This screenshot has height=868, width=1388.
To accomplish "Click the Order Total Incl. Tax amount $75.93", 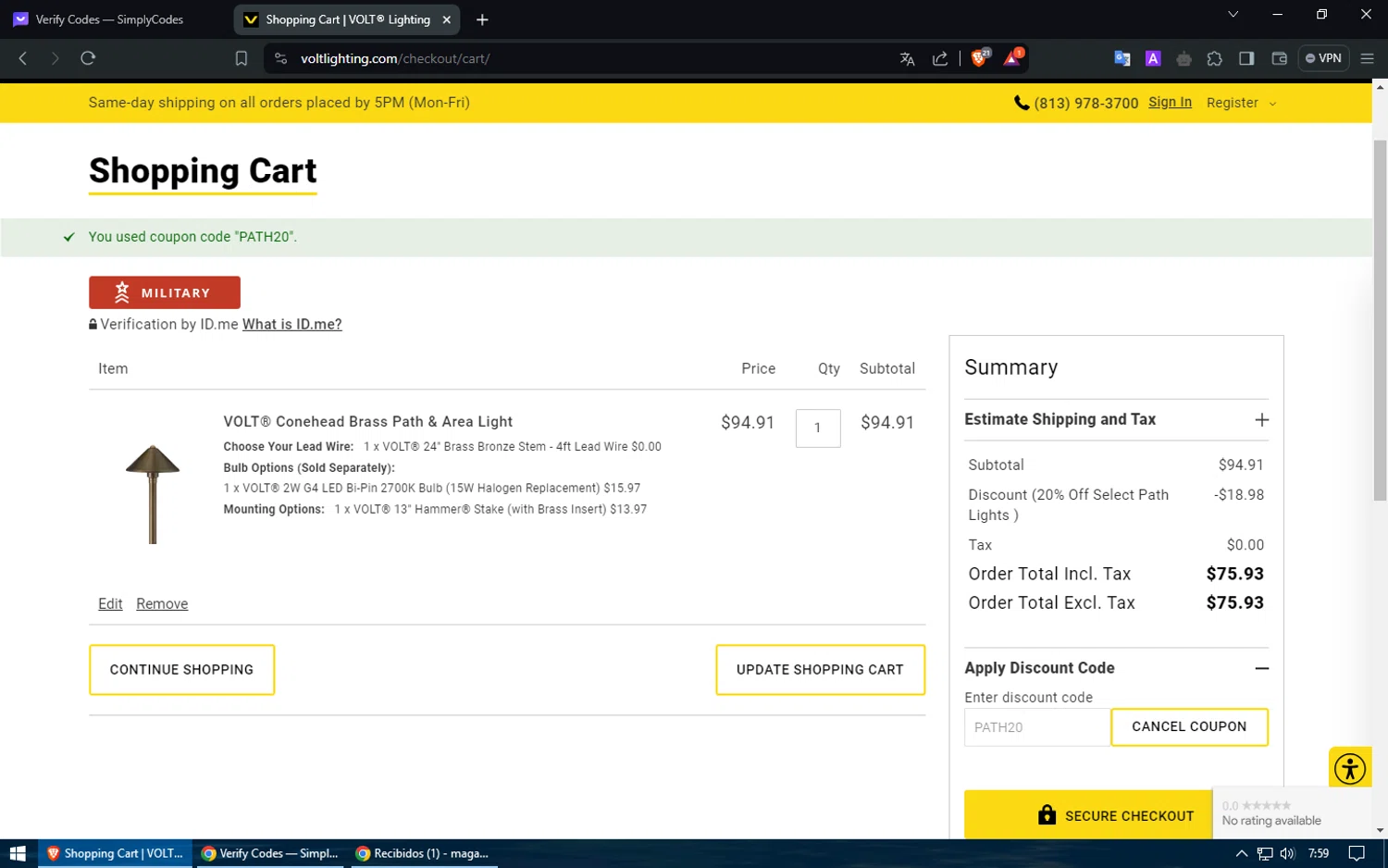I will (1234, 574).
